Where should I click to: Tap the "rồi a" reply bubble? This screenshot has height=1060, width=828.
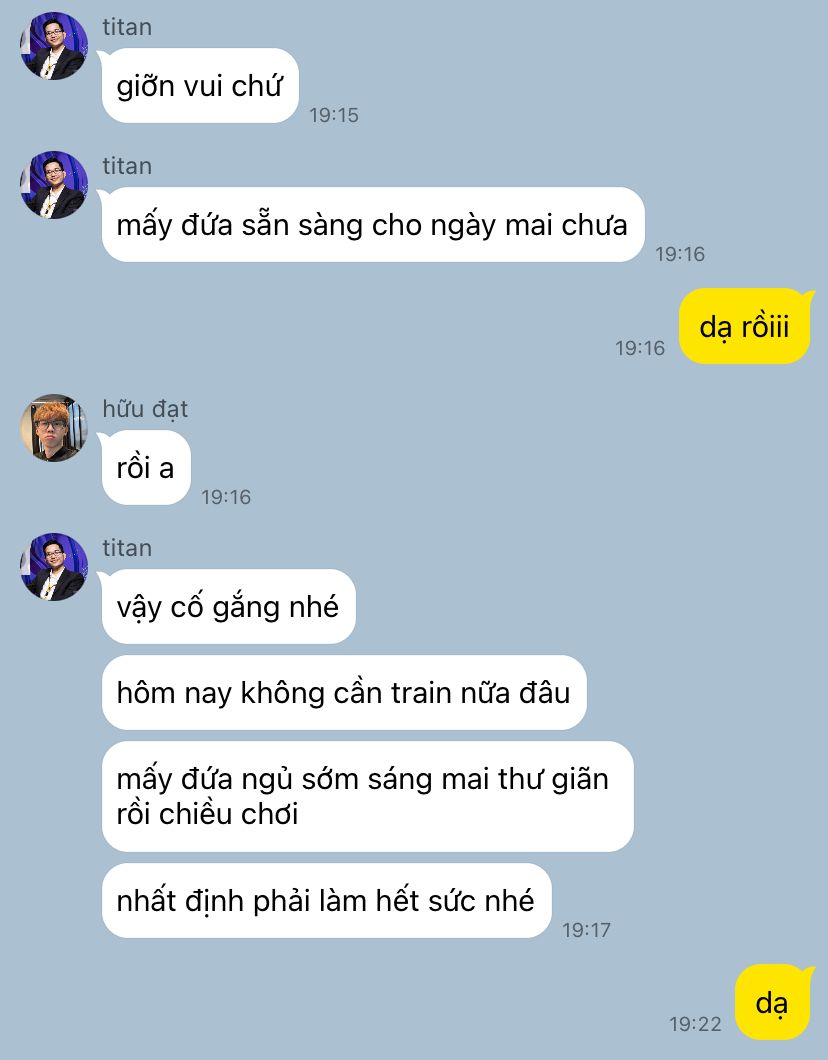(145, 468)
